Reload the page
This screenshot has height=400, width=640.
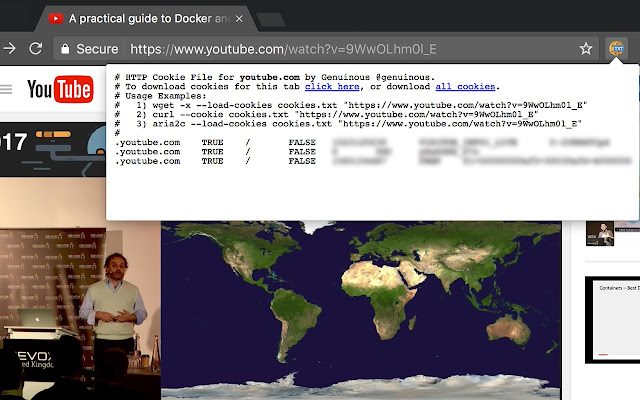pos(36,48)
